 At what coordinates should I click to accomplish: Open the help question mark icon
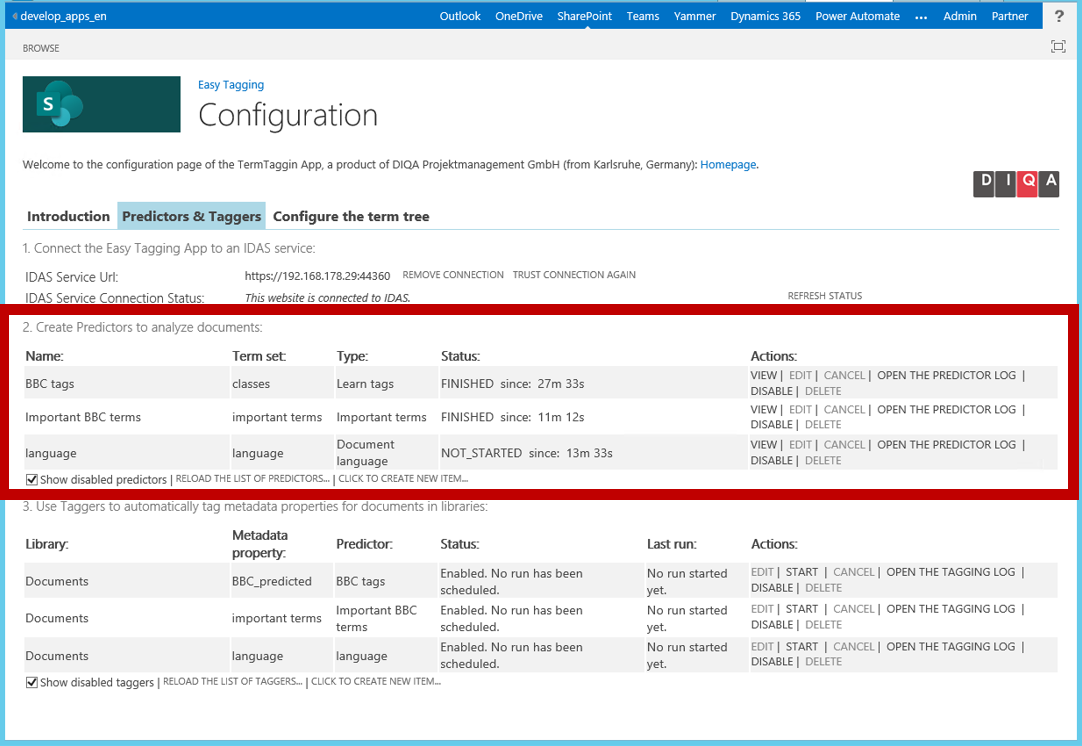pyautogui.click(x=1059, y=16)
